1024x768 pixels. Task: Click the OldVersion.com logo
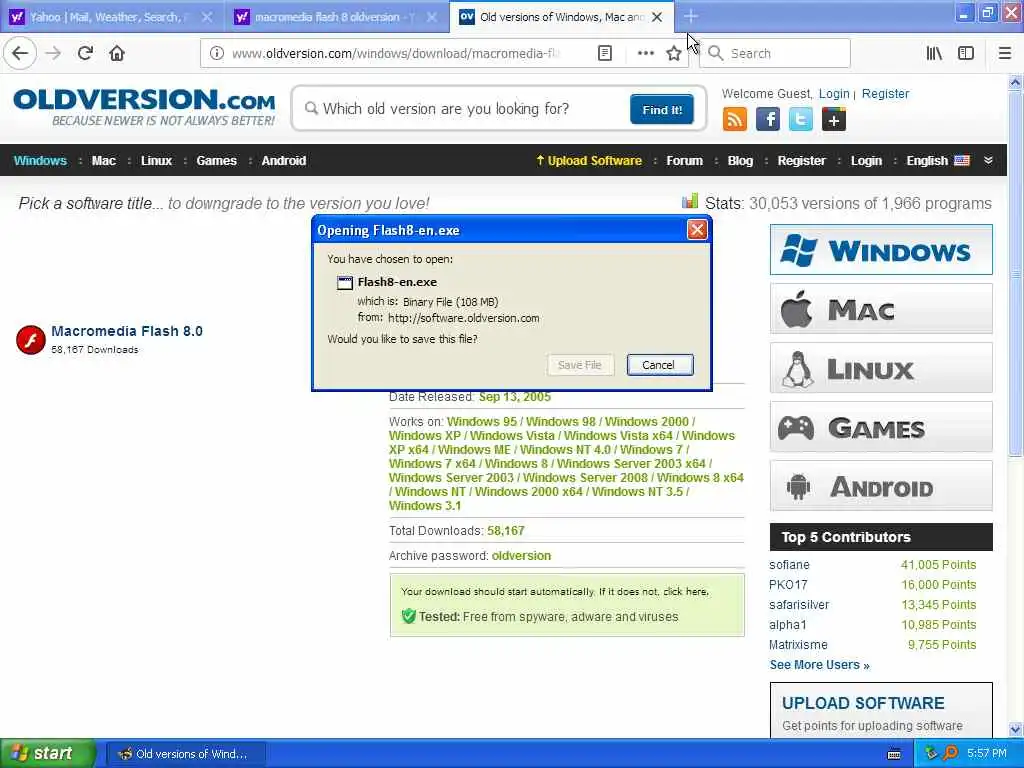tap(144, 108)
